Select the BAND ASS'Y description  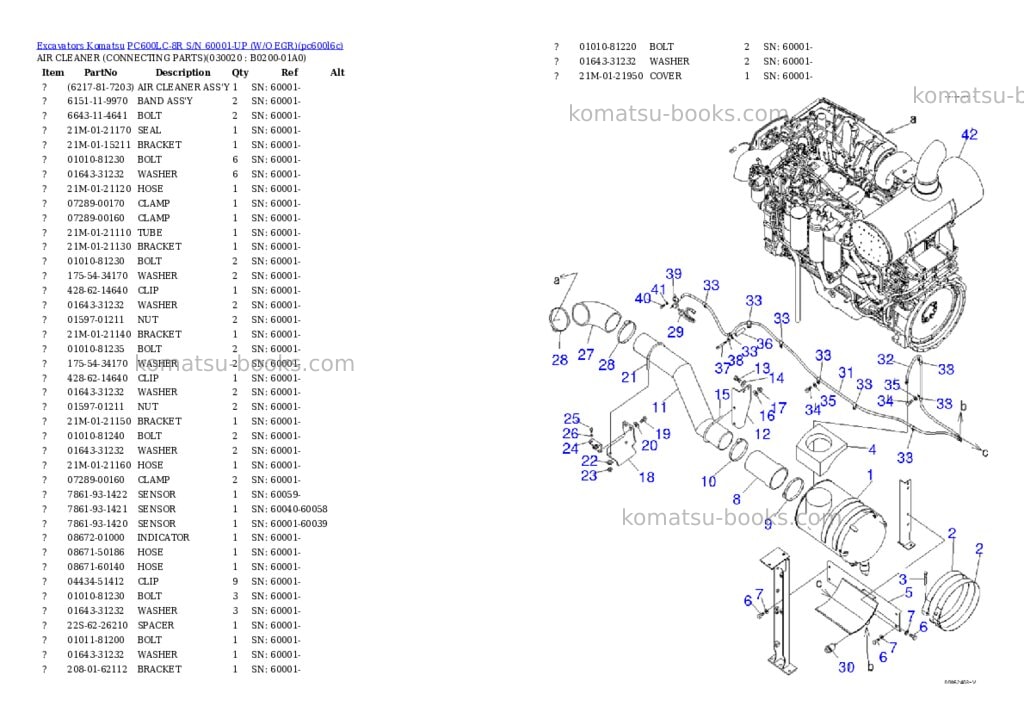point(165,101)
